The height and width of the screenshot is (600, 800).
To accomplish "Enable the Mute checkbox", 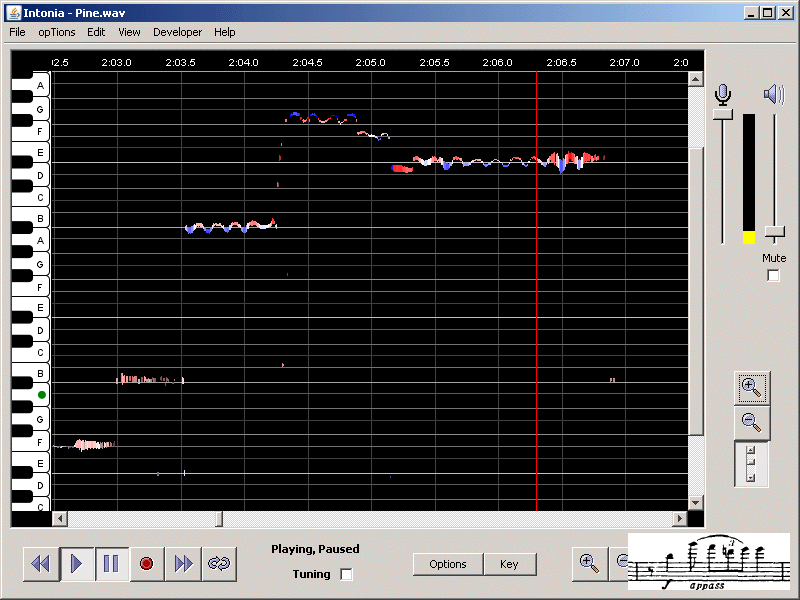I will pos(773,276).
